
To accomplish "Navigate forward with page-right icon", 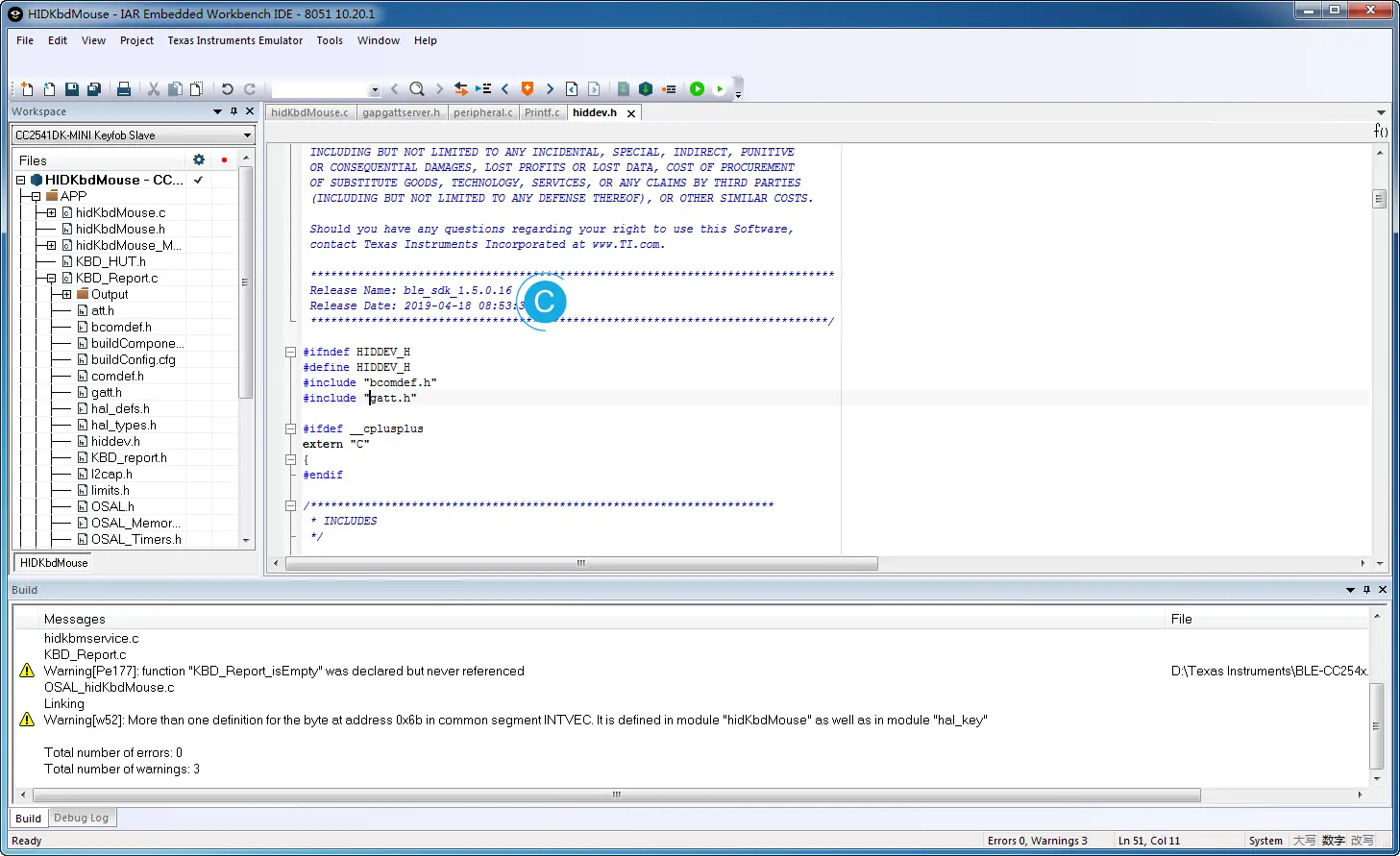I will tap(594, 89).
